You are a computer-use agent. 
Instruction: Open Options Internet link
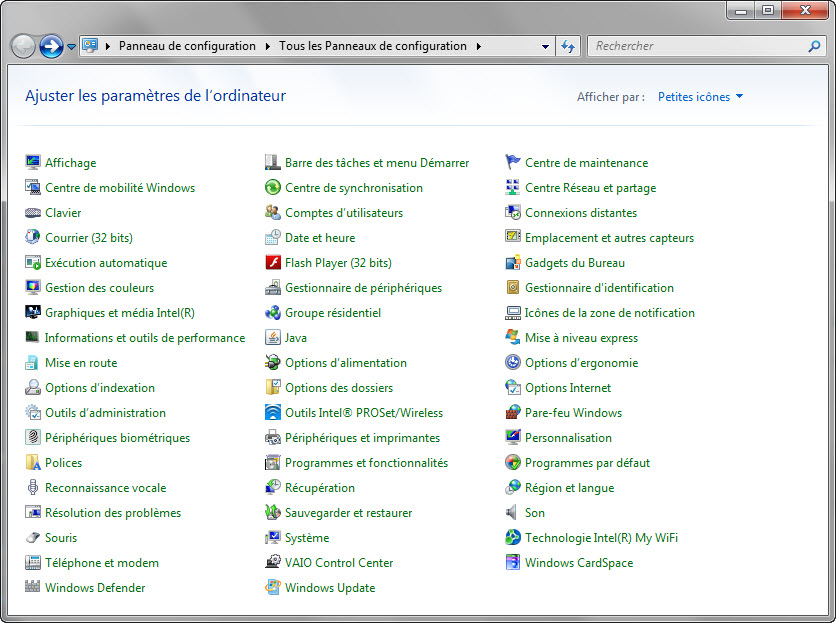pos(568,388)
